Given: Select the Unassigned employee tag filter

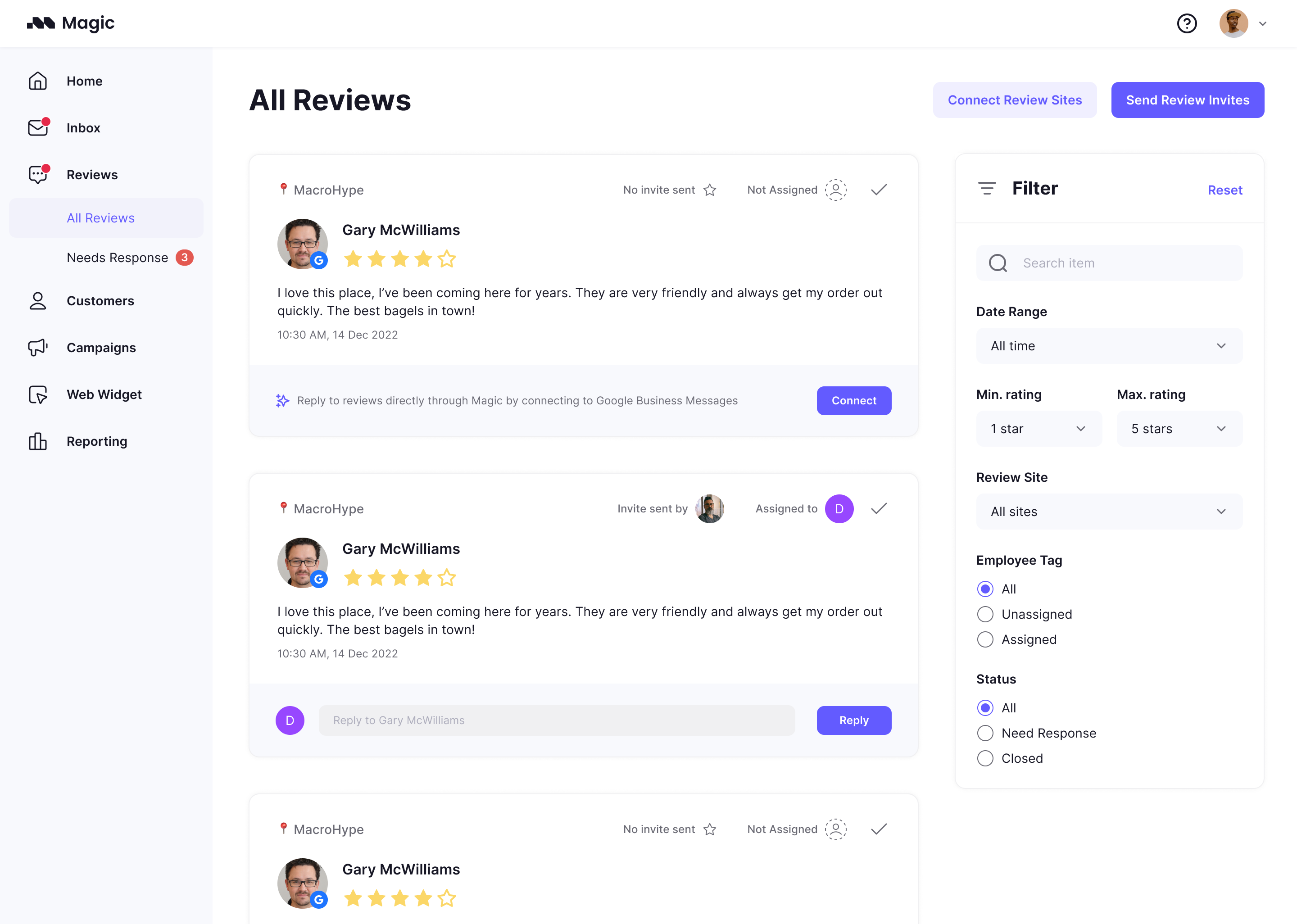Looking at the screenshot, I should pos(985,614).
